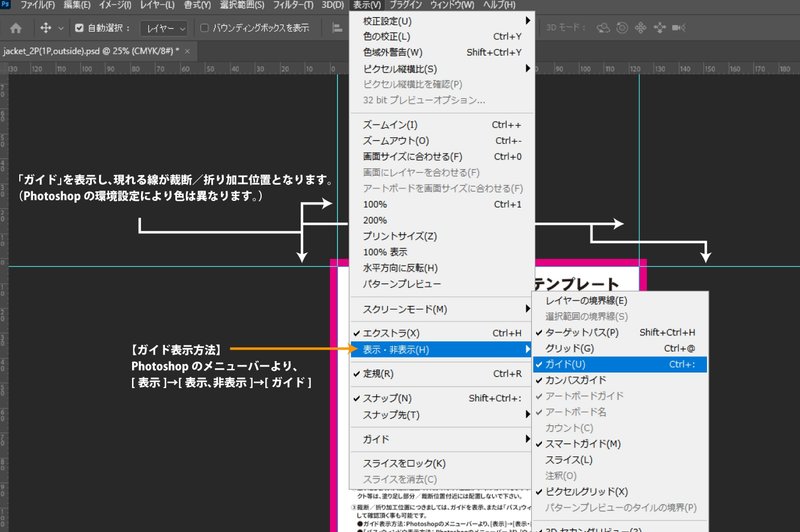Enable バウンディングボックスを表示 checkbox
Image resolution: width=800 pixels, height=532 pixels.
click(205, 28)
